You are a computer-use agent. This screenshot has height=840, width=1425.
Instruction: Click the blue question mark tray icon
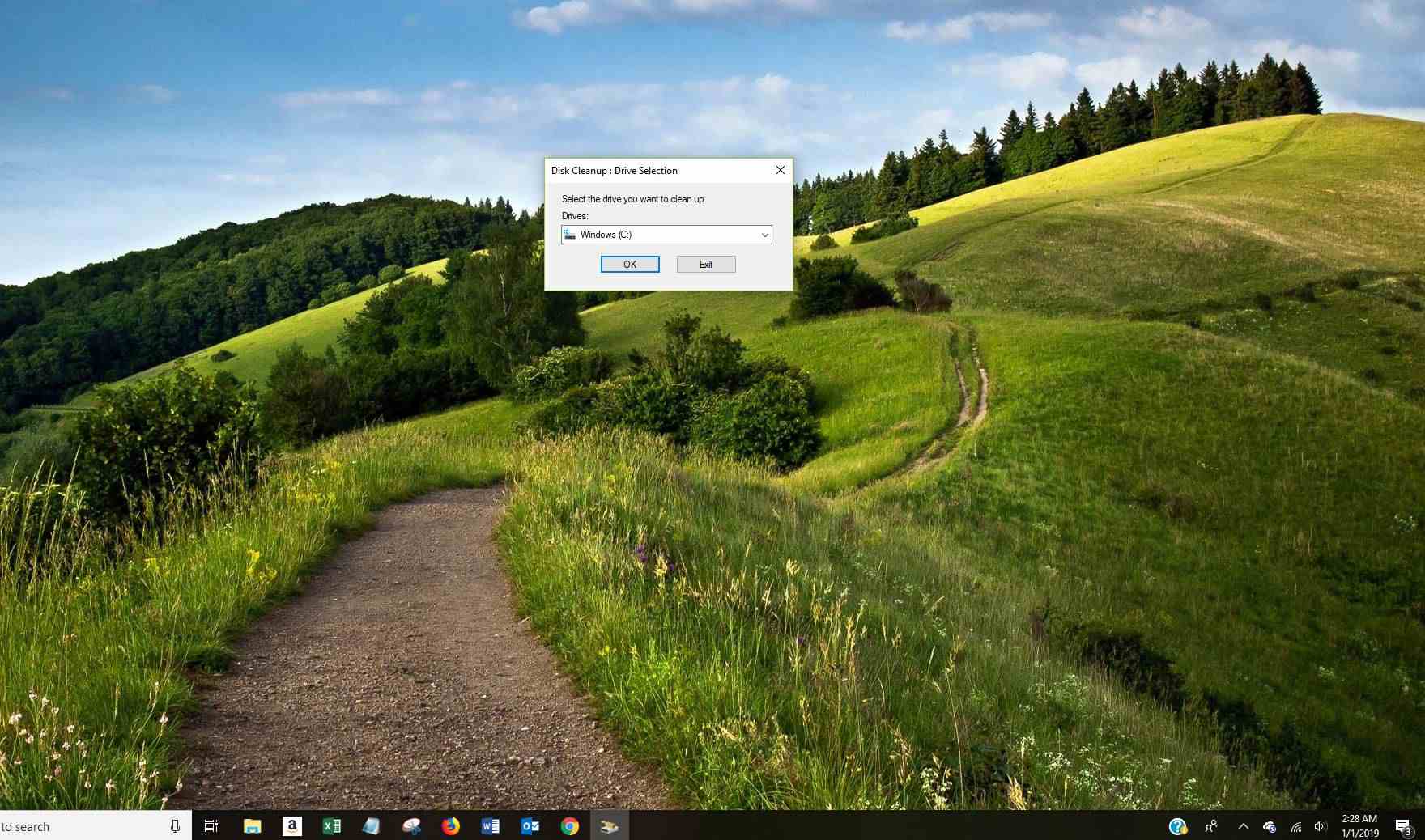click(x=1178, y=826)
